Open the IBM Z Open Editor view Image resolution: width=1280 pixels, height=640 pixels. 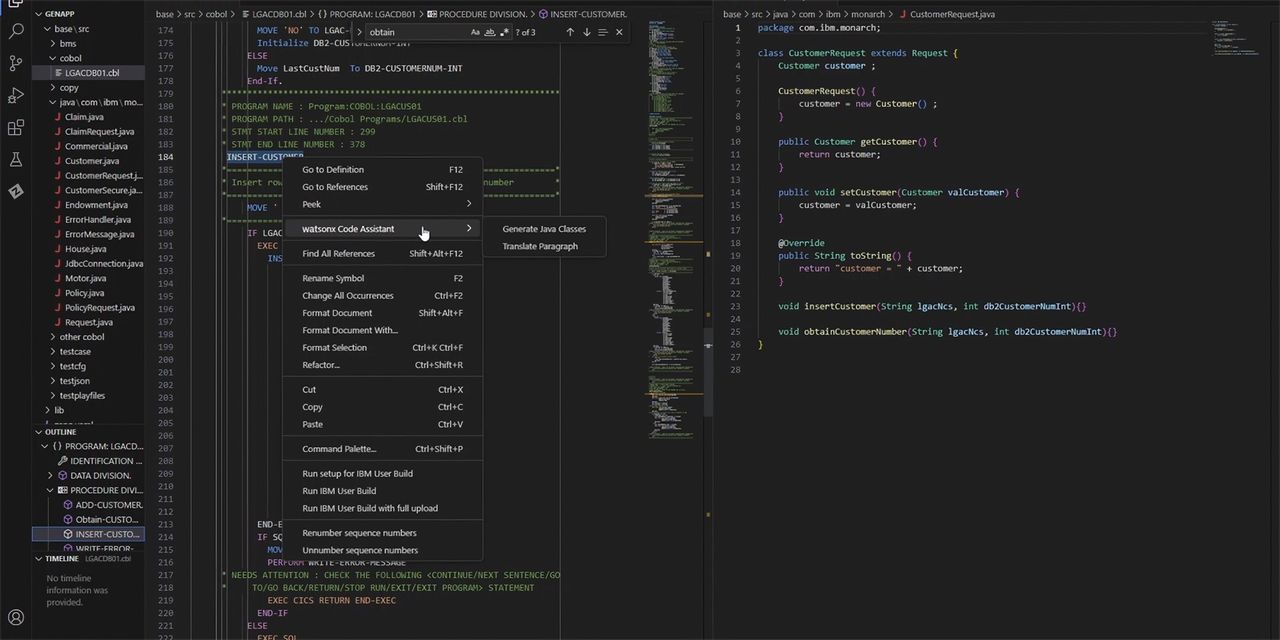(x=14, y=191)
